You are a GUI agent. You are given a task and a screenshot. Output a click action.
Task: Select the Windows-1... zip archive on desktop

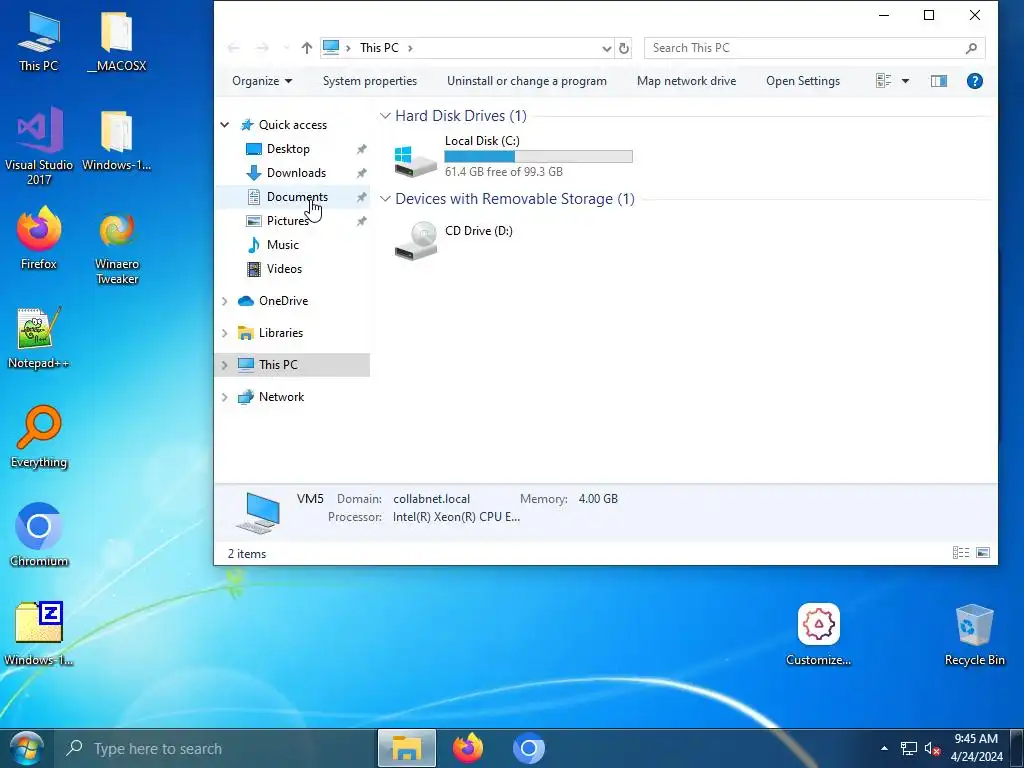coord(39,633)
